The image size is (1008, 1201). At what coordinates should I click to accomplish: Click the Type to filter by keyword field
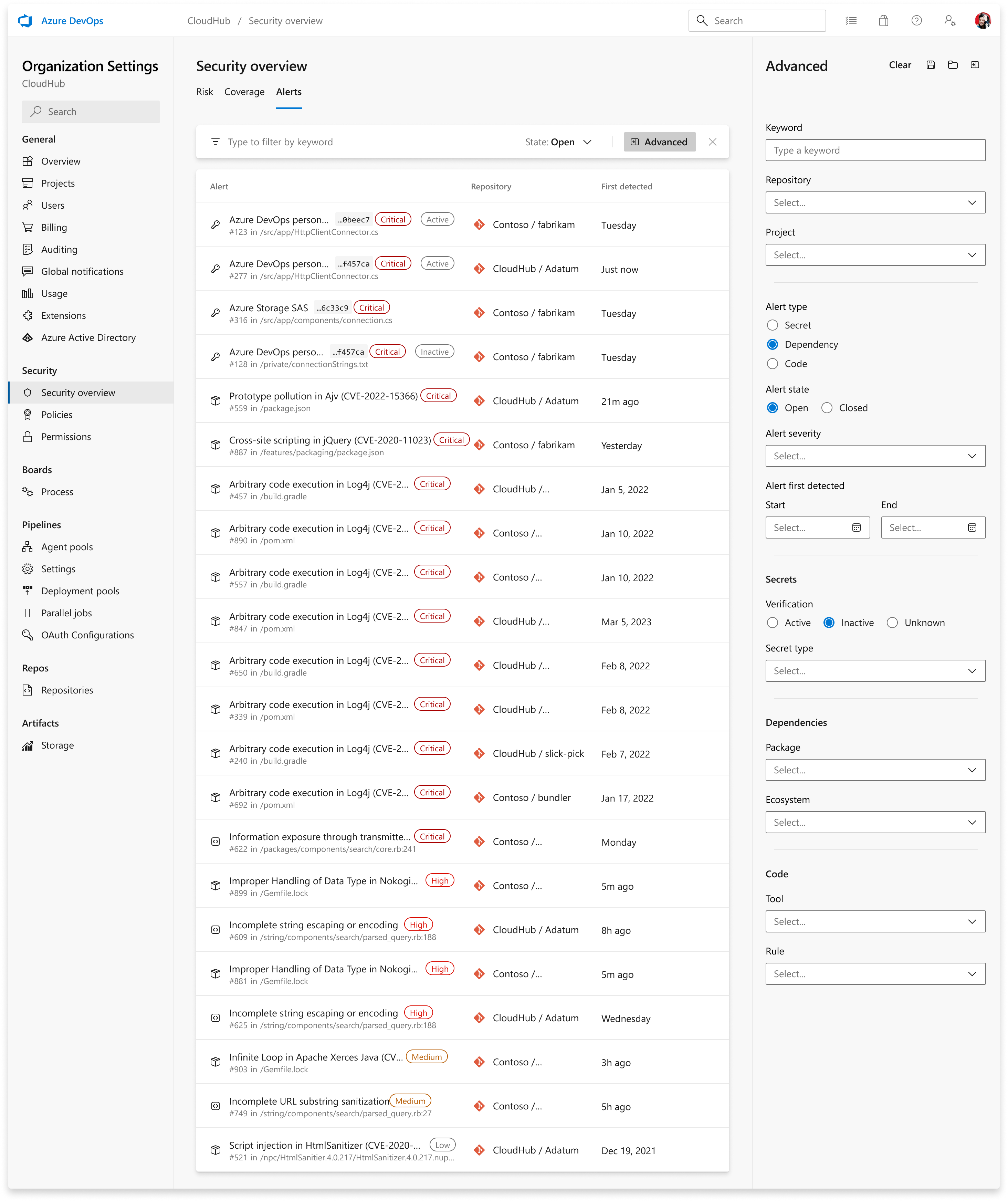tap(280, 143)
